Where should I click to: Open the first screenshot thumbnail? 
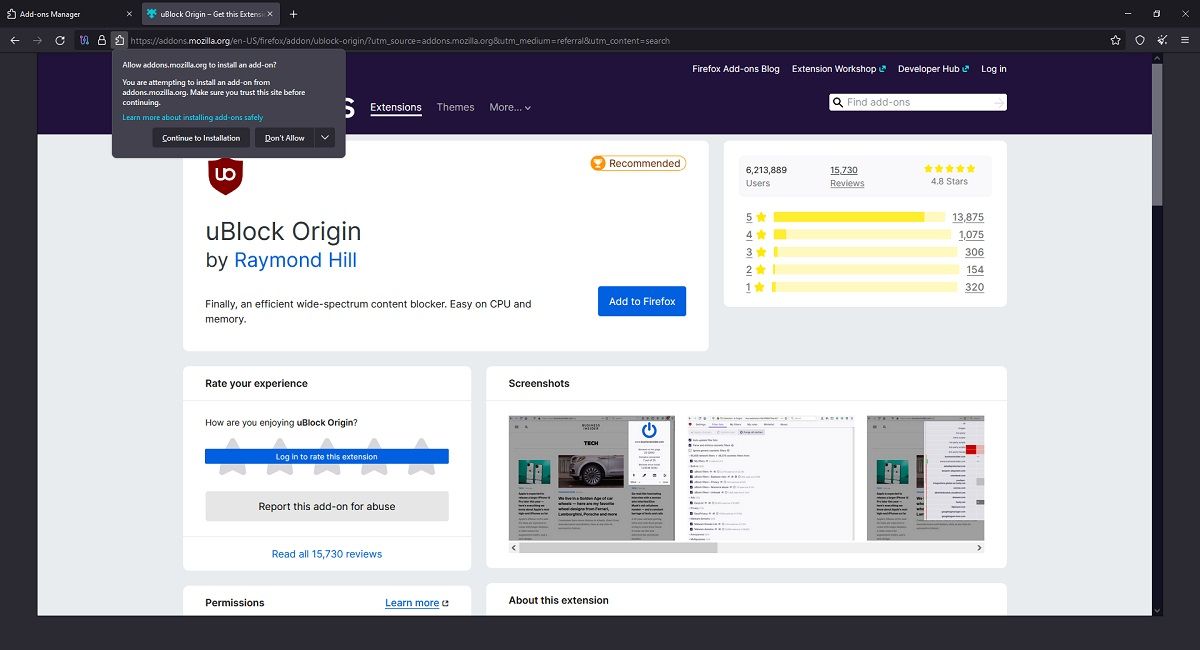click(592, 479)
